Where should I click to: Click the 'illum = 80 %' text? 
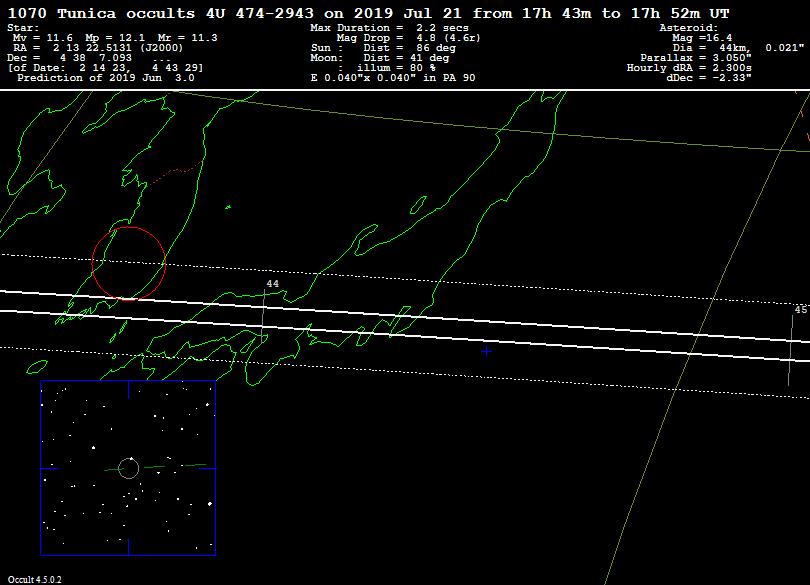click(396, 68)
